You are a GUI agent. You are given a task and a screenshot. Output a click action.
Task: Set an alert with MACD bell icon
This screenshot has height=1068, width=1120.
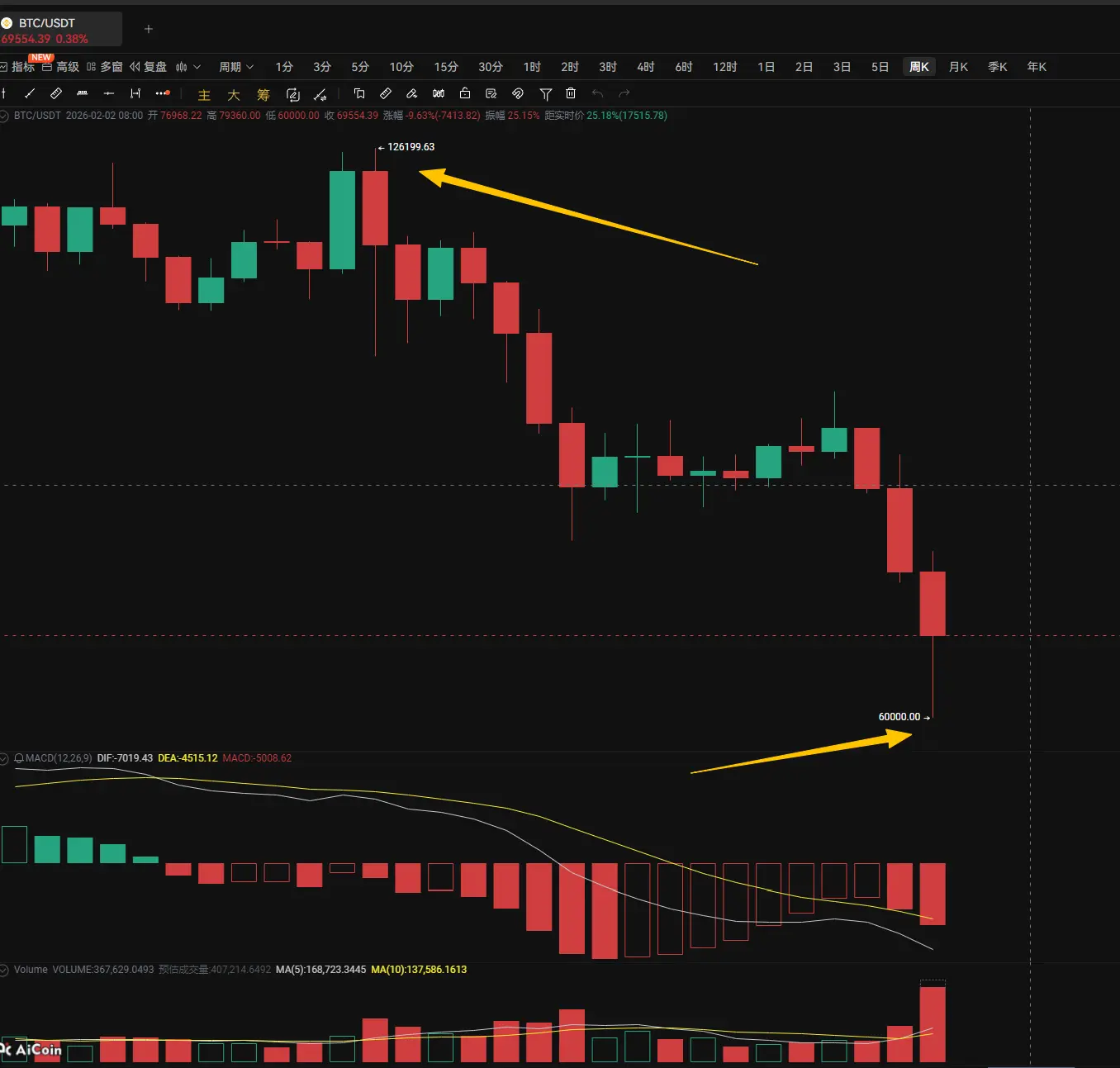tap(19, 758)
